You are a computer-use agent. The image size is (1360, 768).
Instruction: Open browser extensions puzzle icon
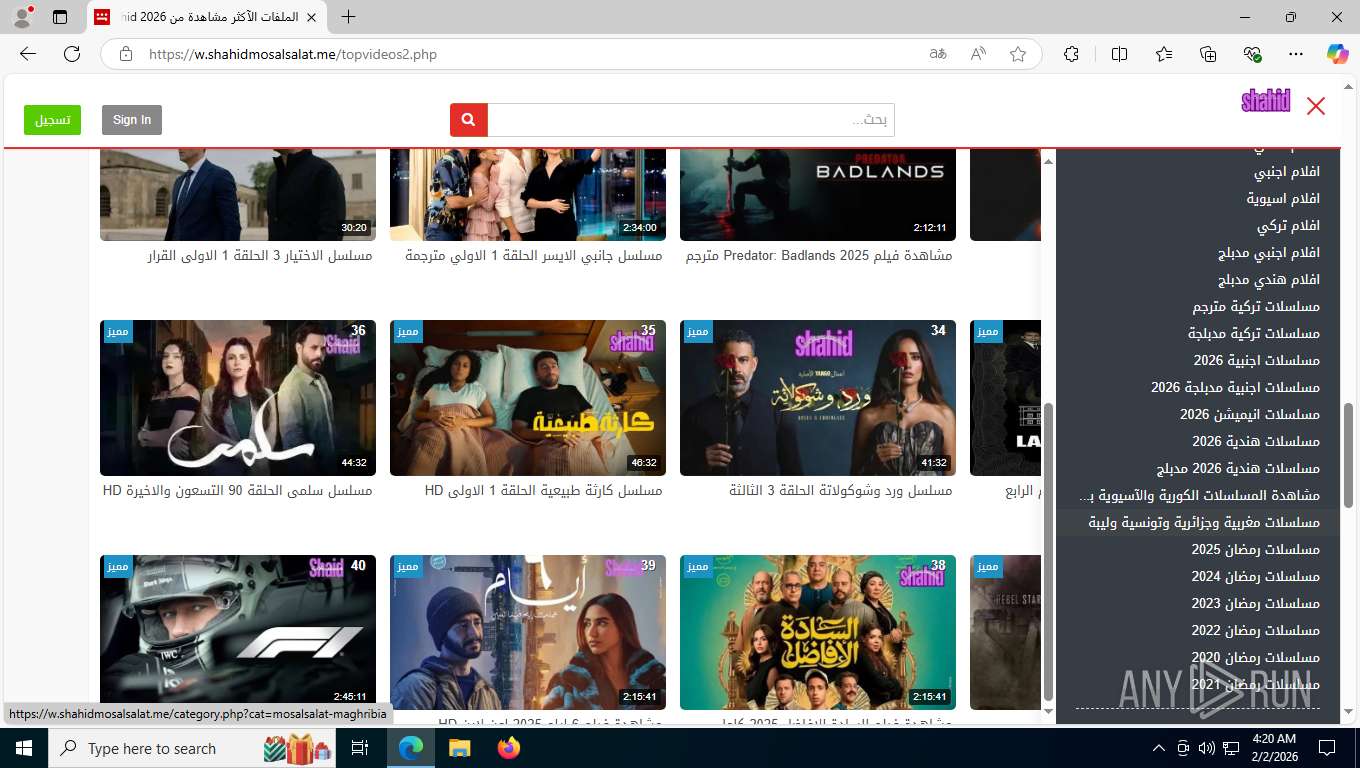click(x=1072, y=54)
